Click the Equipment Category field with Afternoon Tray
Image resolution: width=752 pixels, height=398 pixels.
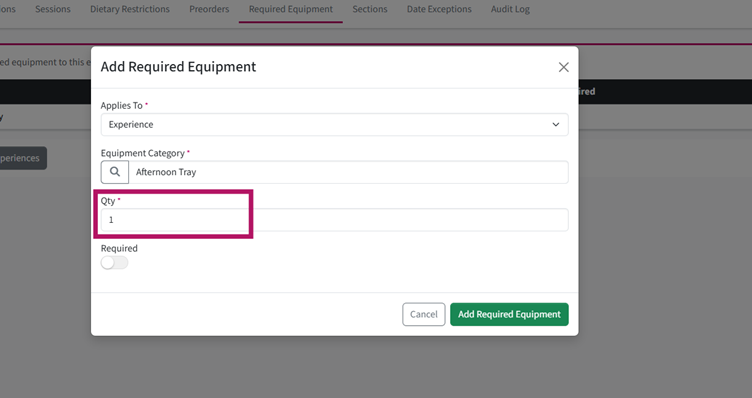pos(348,172)
